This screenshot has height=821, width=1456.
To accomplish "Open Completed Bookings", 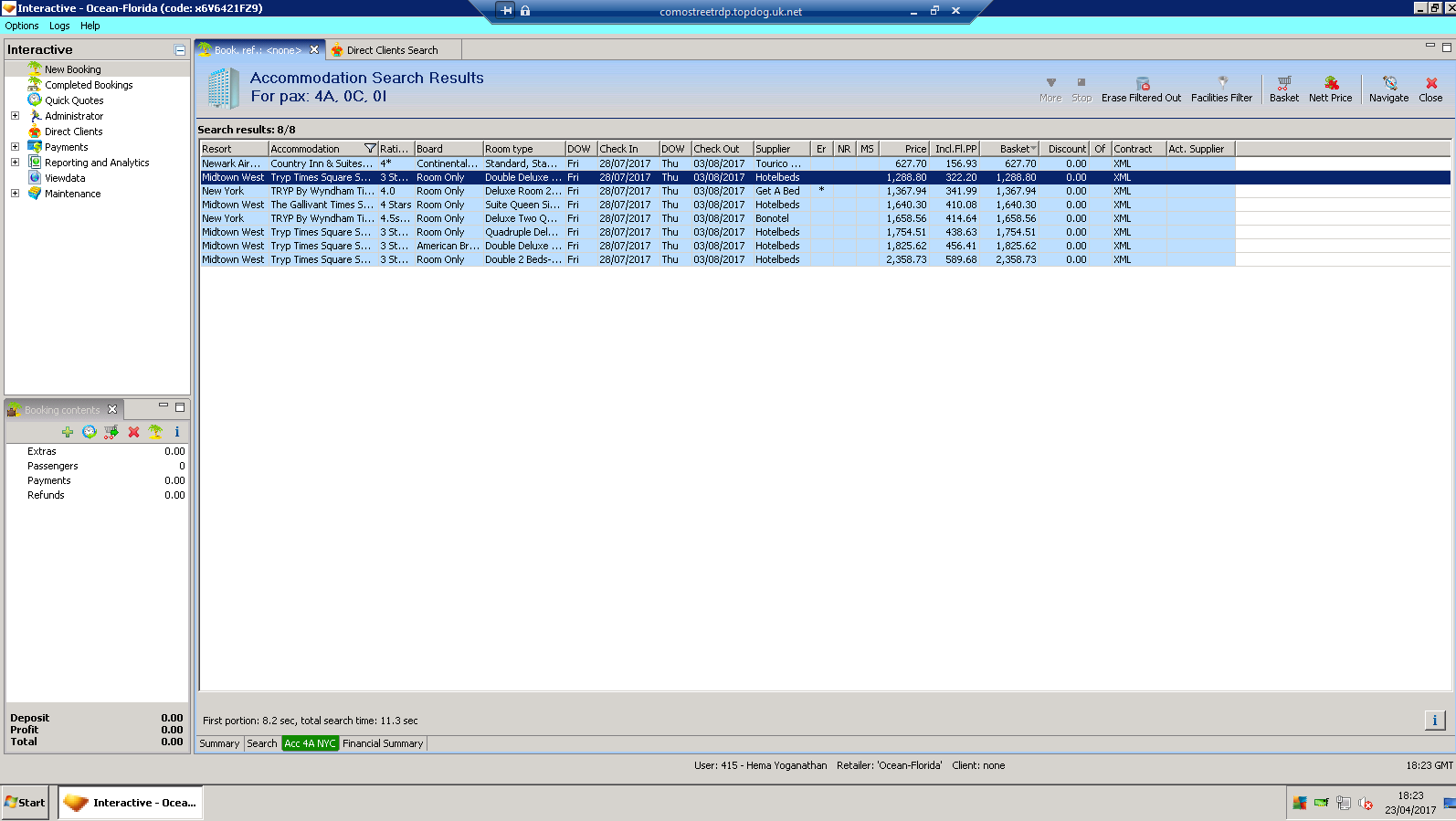I will coord(89,85).
